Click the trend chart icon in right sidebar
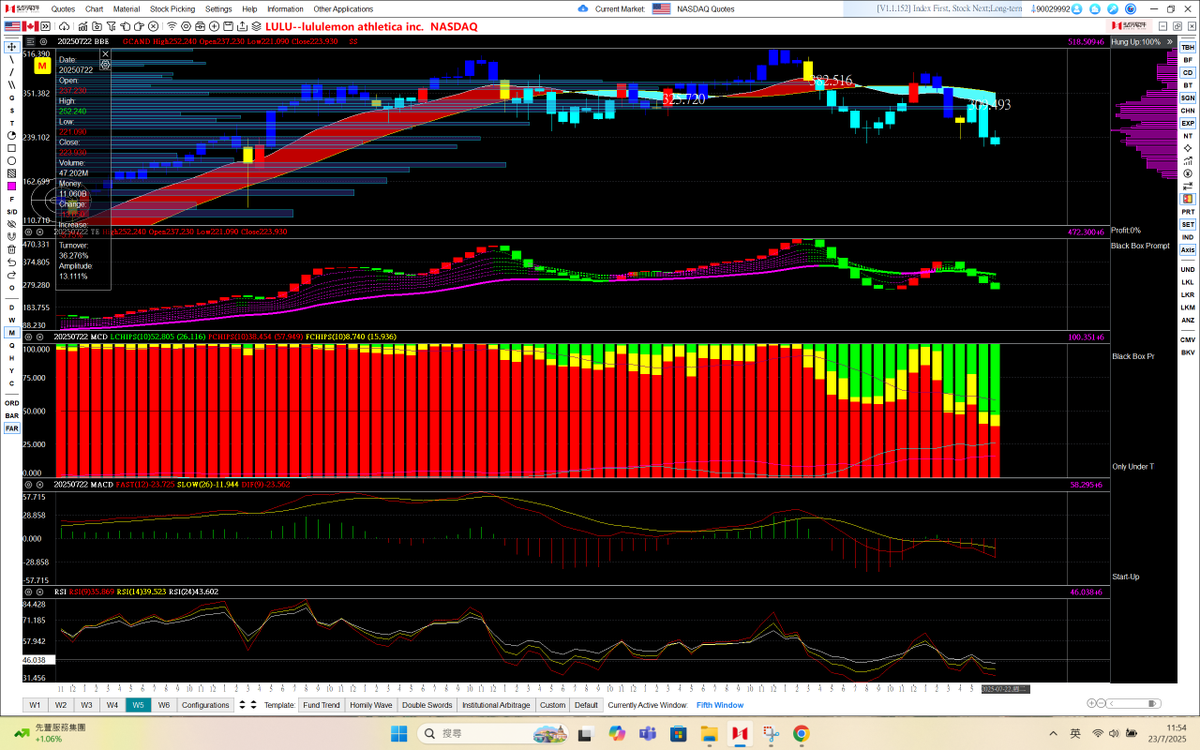This screenshot has height=750, width=1200. click(1188, 161)
